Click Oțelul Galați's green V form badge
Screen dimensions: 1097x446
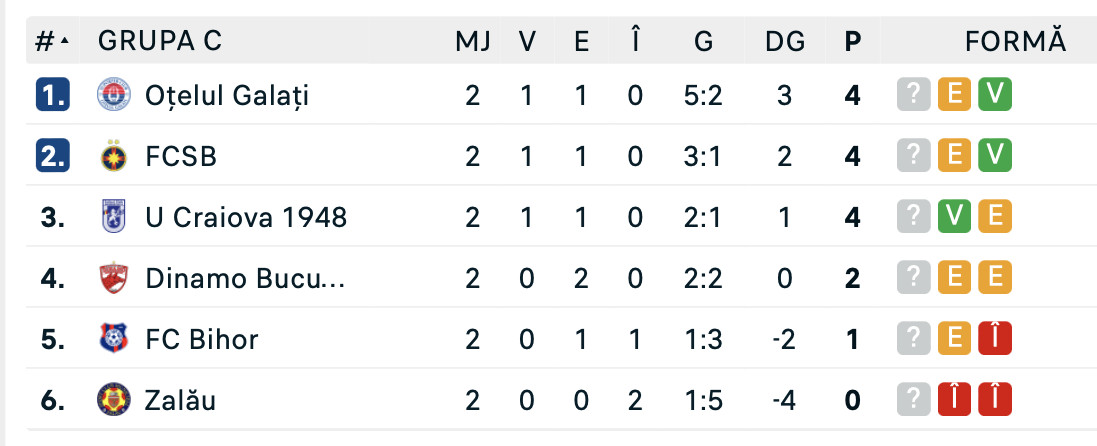pos(996,95)
